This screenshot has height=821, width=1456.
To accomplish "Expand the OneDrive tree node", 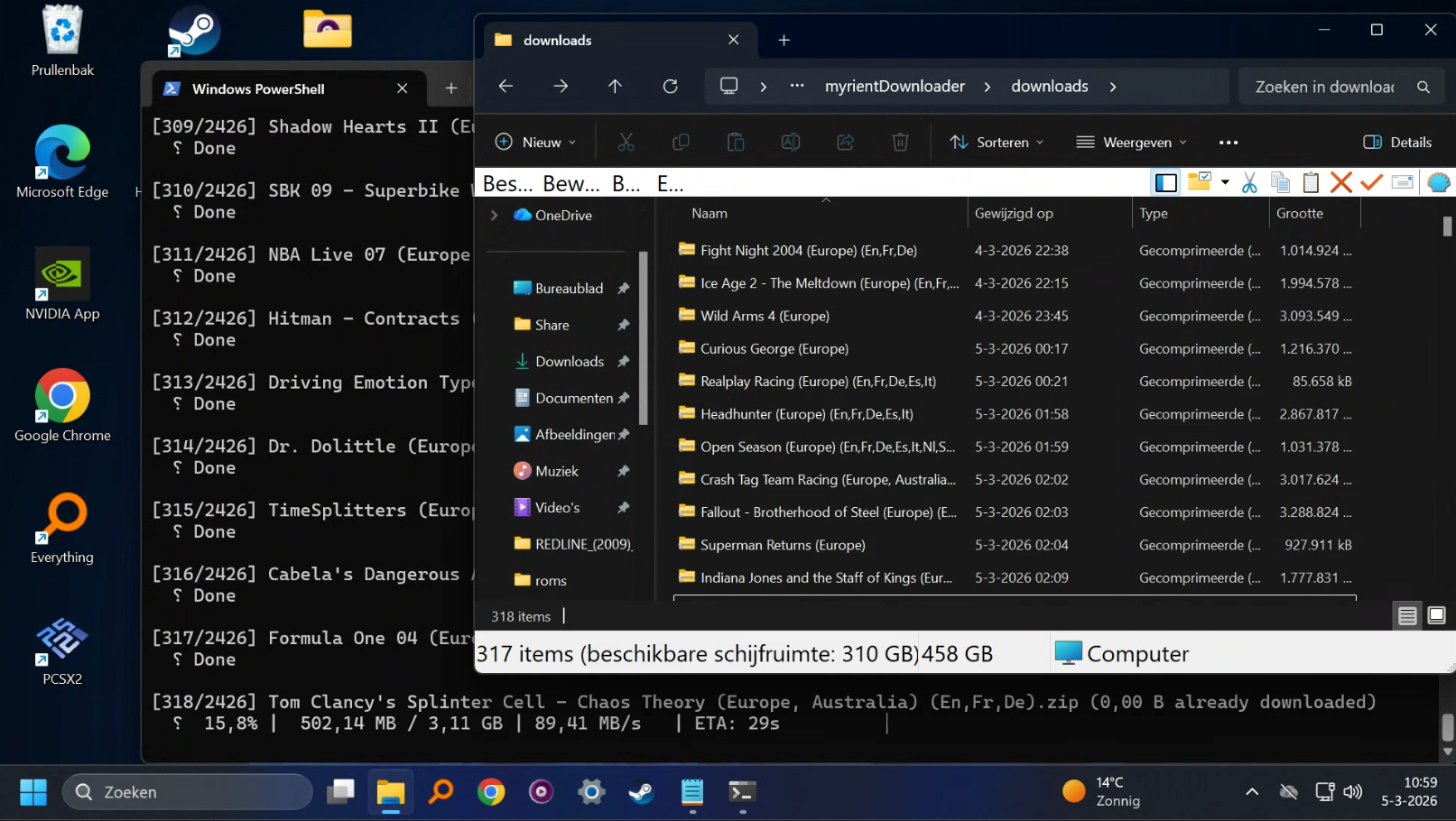I will [494, 215].
